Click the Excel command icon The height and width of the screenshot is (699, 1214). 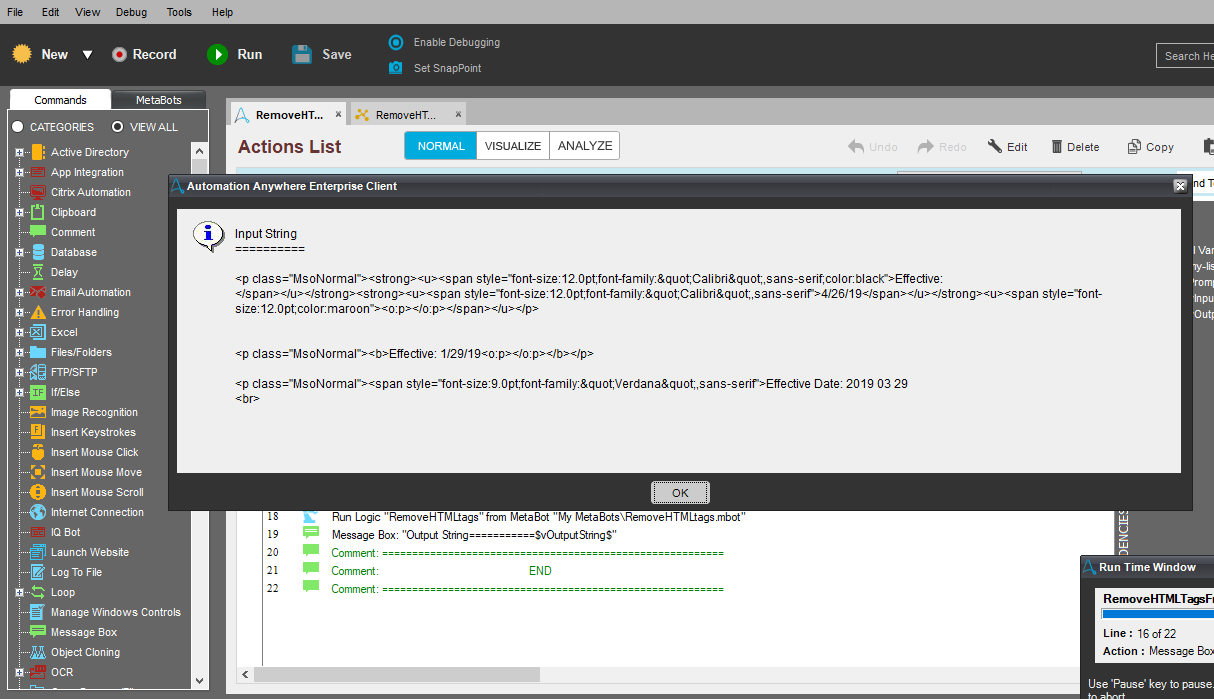click(x=38, y=332)
